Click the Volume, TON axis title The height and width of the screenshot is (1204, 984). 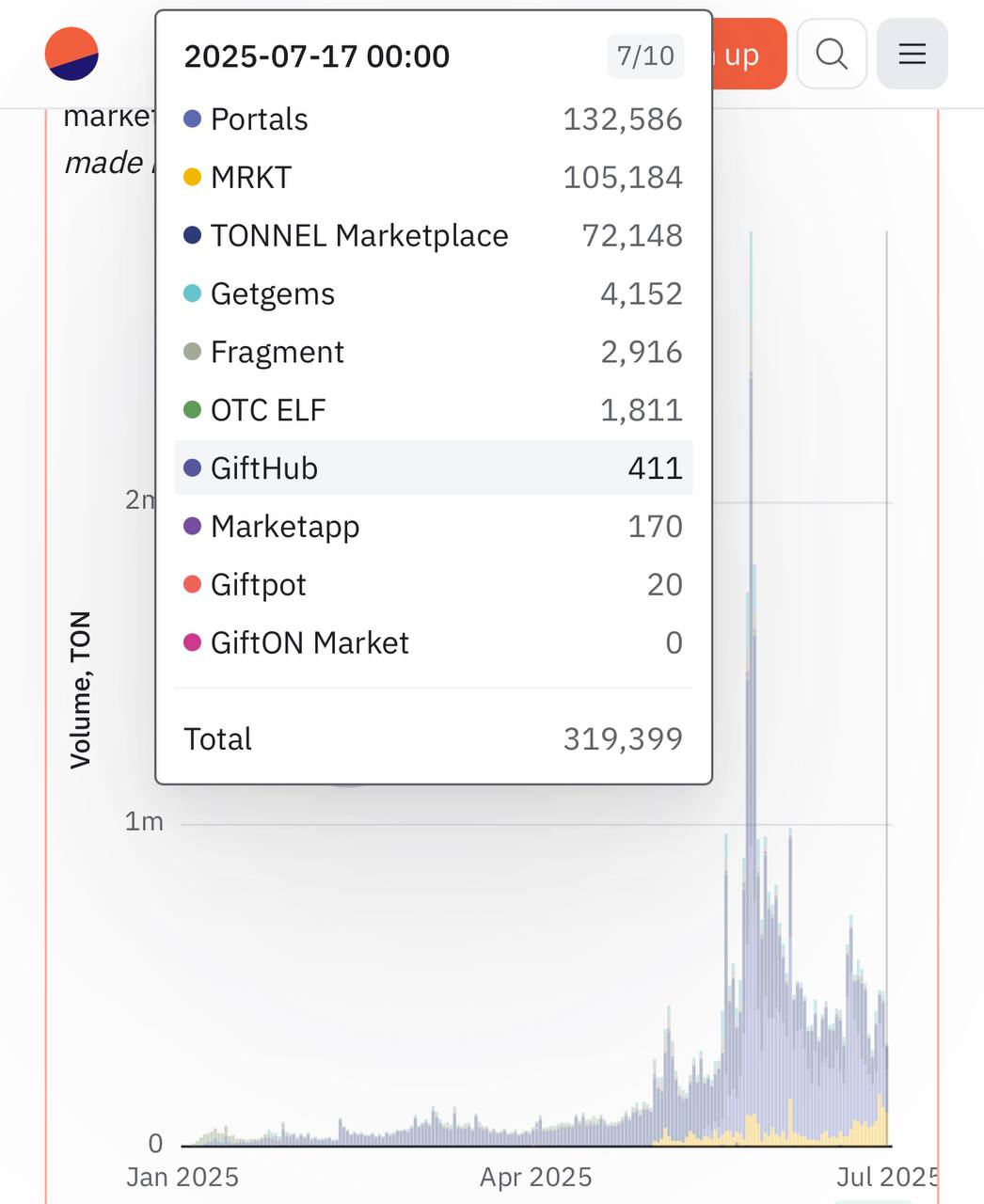pyautogui.click(x=80, y=689)
